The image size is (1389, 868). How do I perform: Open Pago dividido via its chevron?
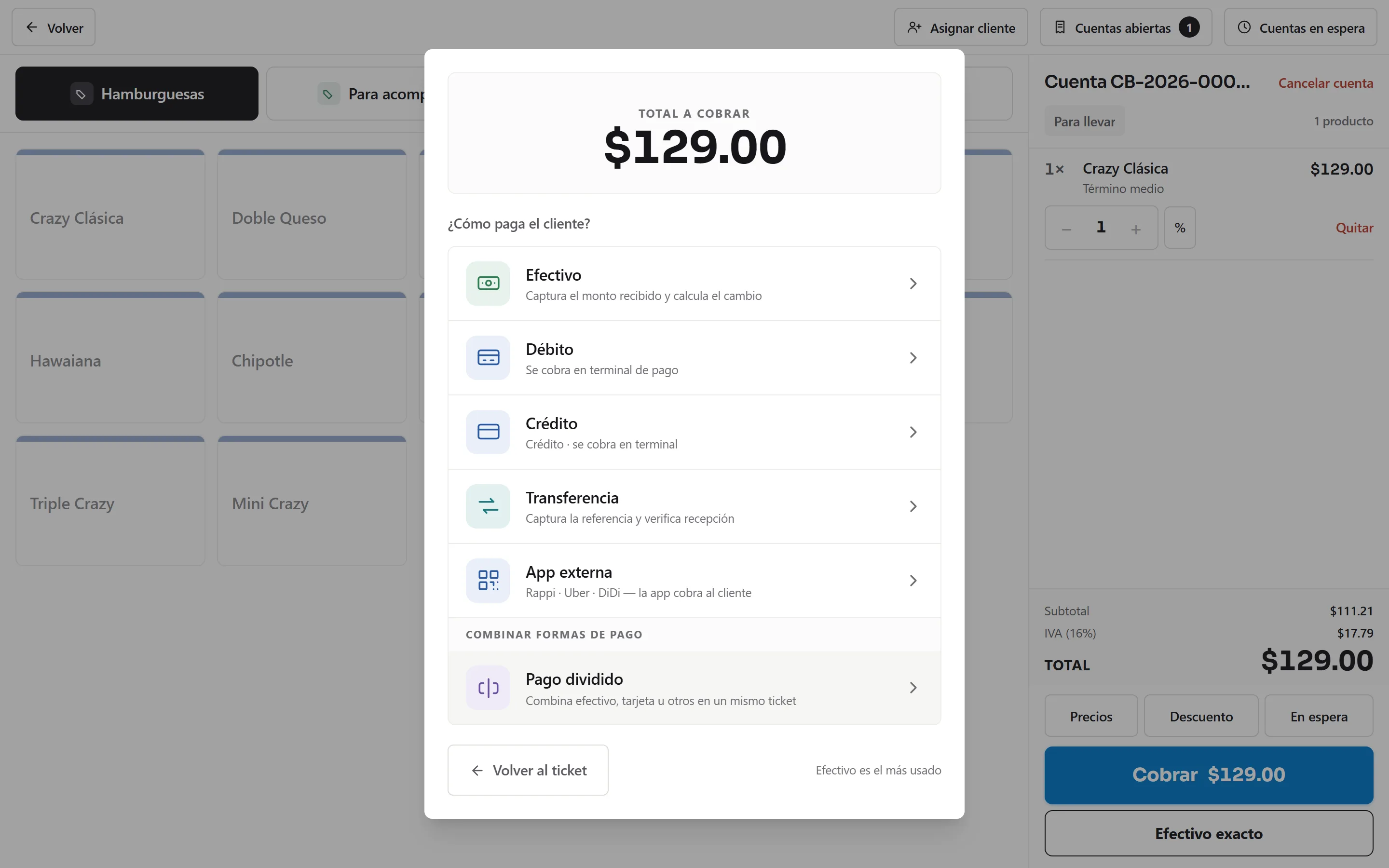pos(913,687)
